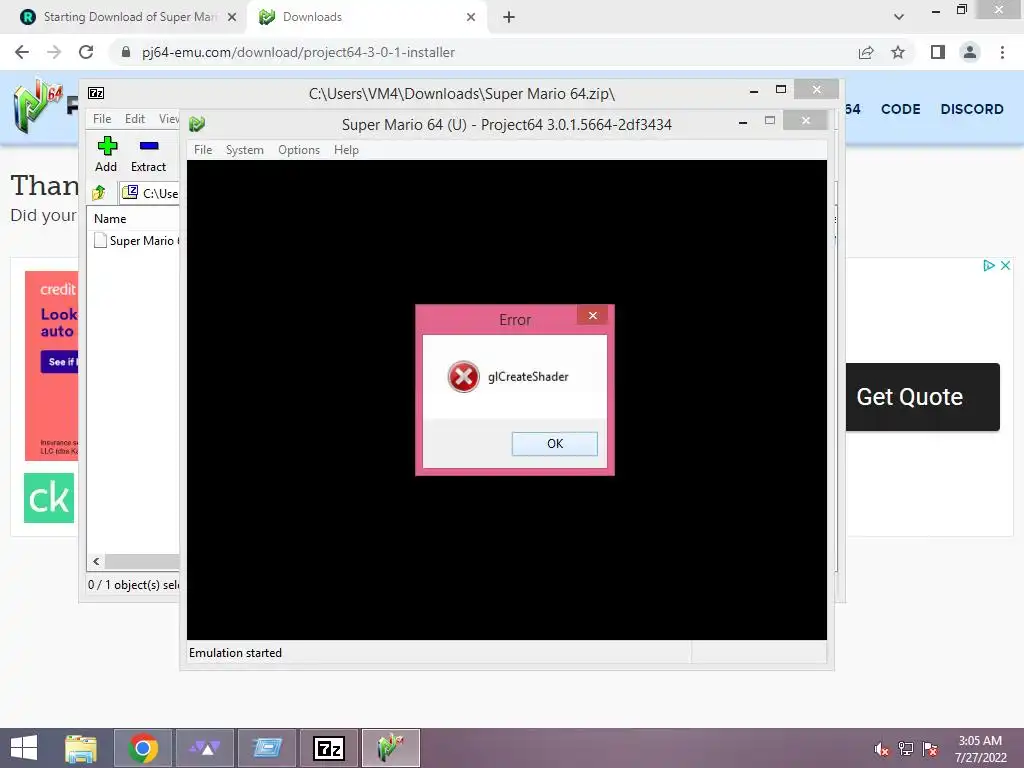1024x768 pixels.
Task: Click the share page icon
Action: (866, 52)
